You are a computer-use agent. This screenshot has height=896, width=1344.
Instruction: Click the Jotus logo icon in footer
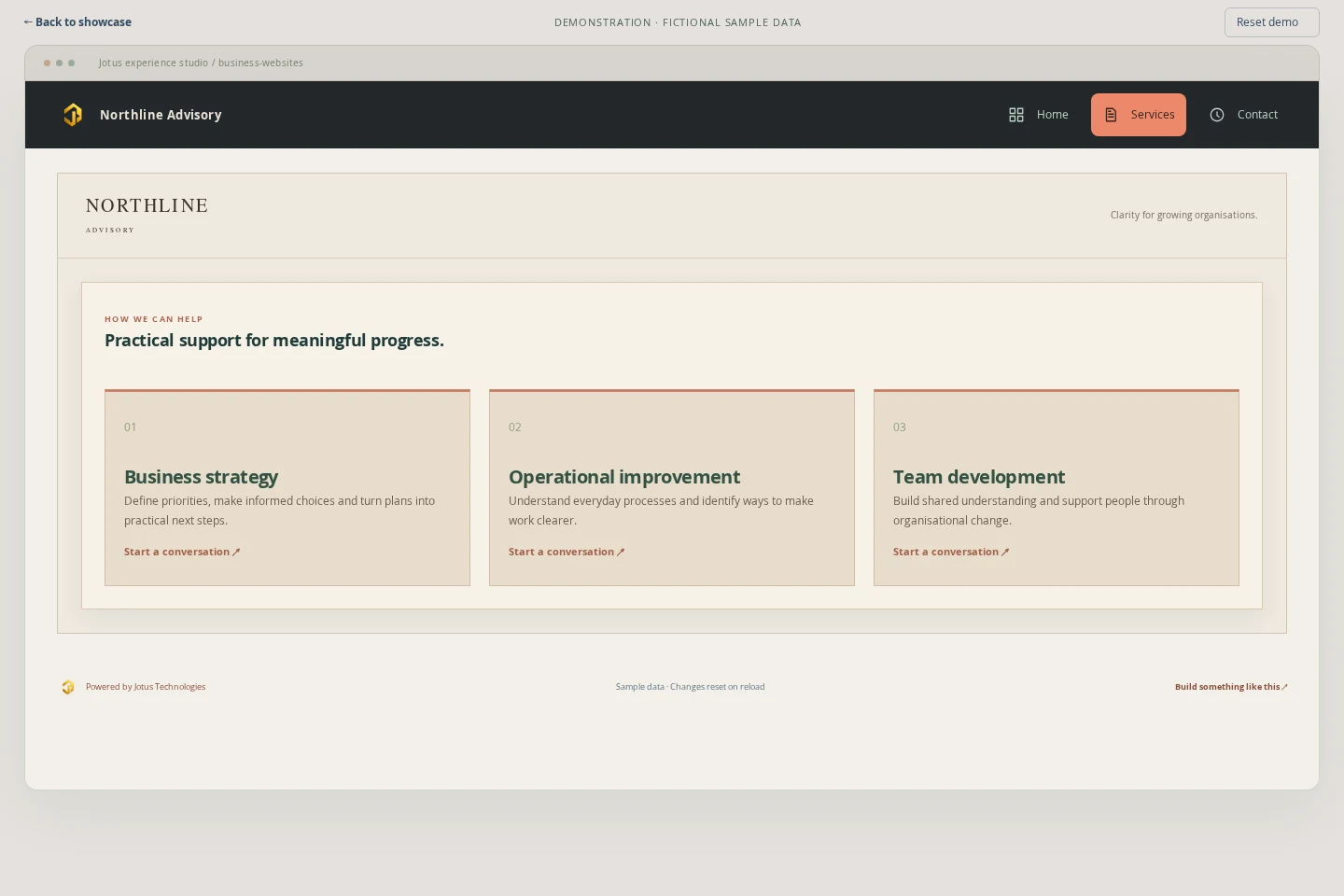[68, 687]
